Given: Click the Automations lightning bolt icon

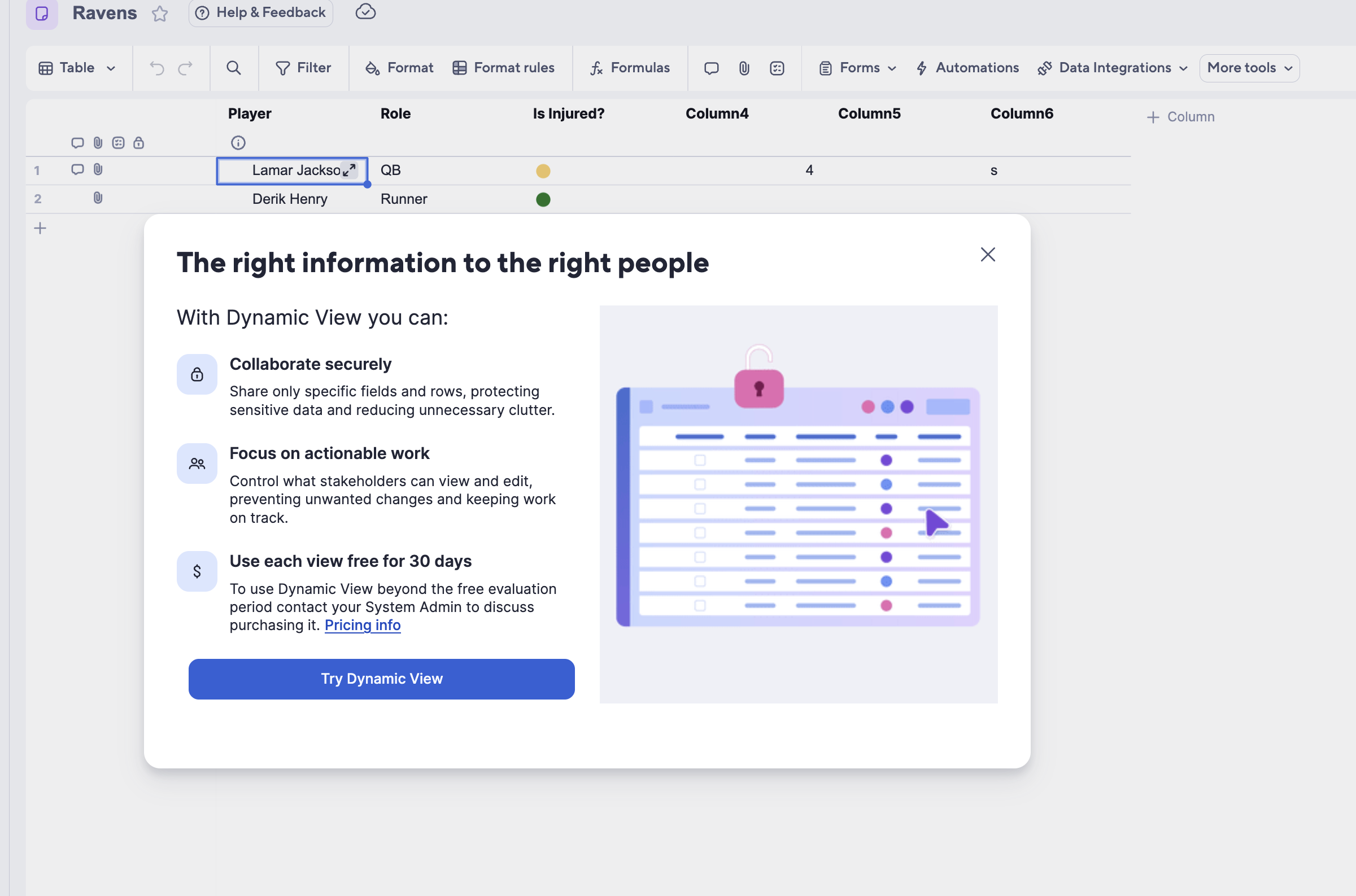Looking at the screenshot, I should 922,67.
